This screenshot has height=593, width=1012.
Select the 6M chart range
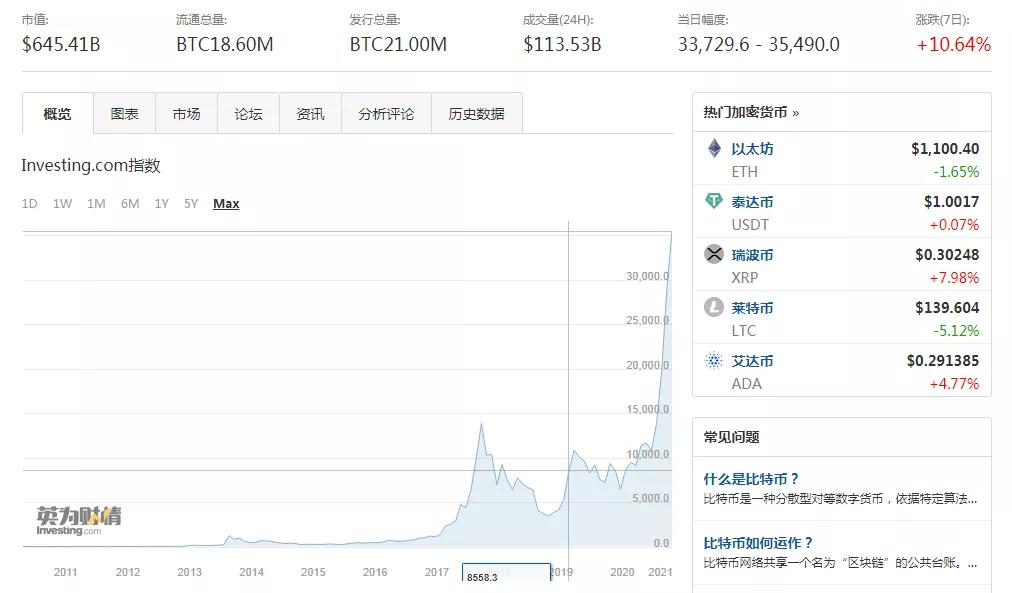pyautogui.click(x=130, y=204)
